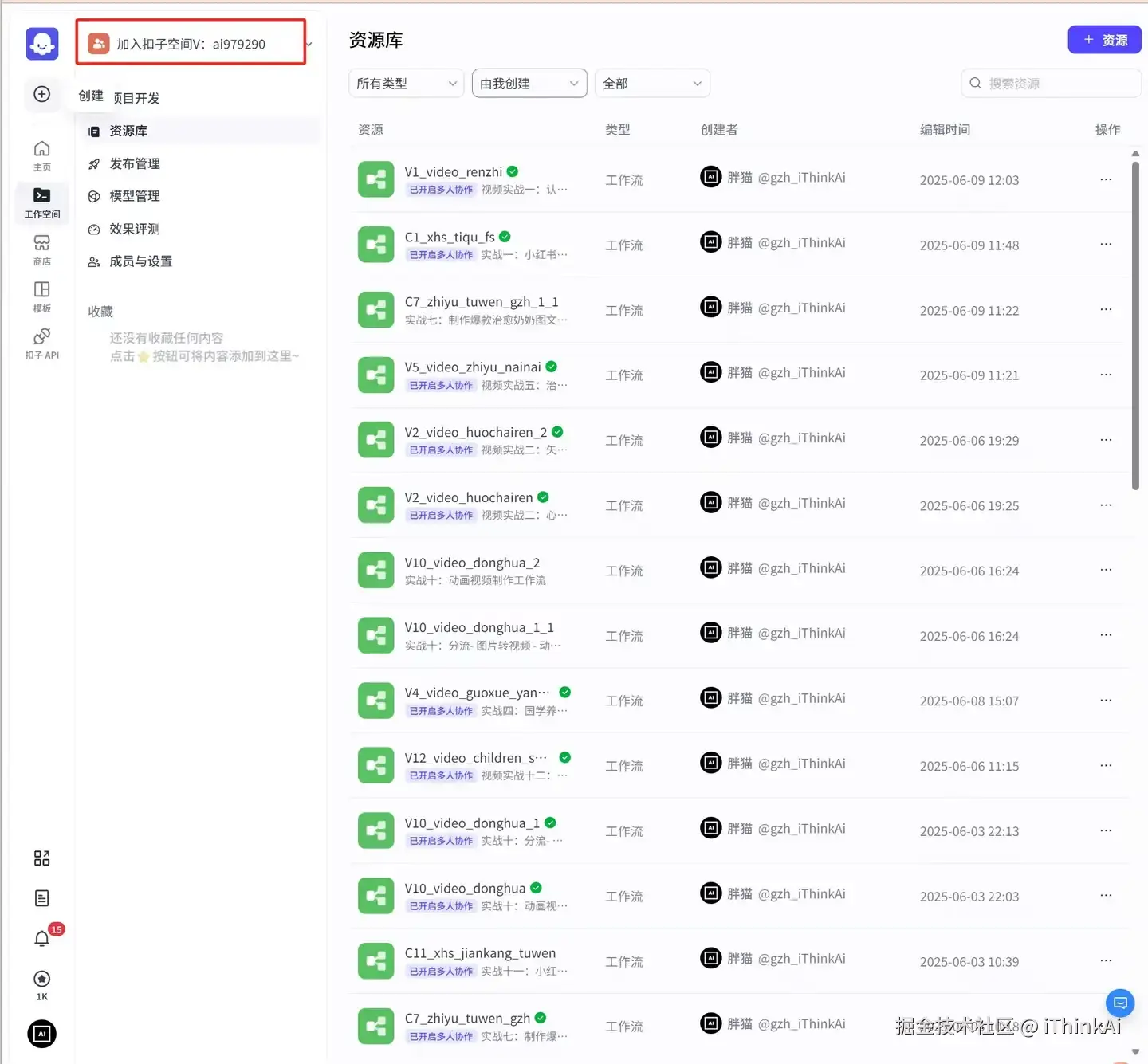
Task: Click the resource list vertical scrollbar
Action: tap(1135, 325)
